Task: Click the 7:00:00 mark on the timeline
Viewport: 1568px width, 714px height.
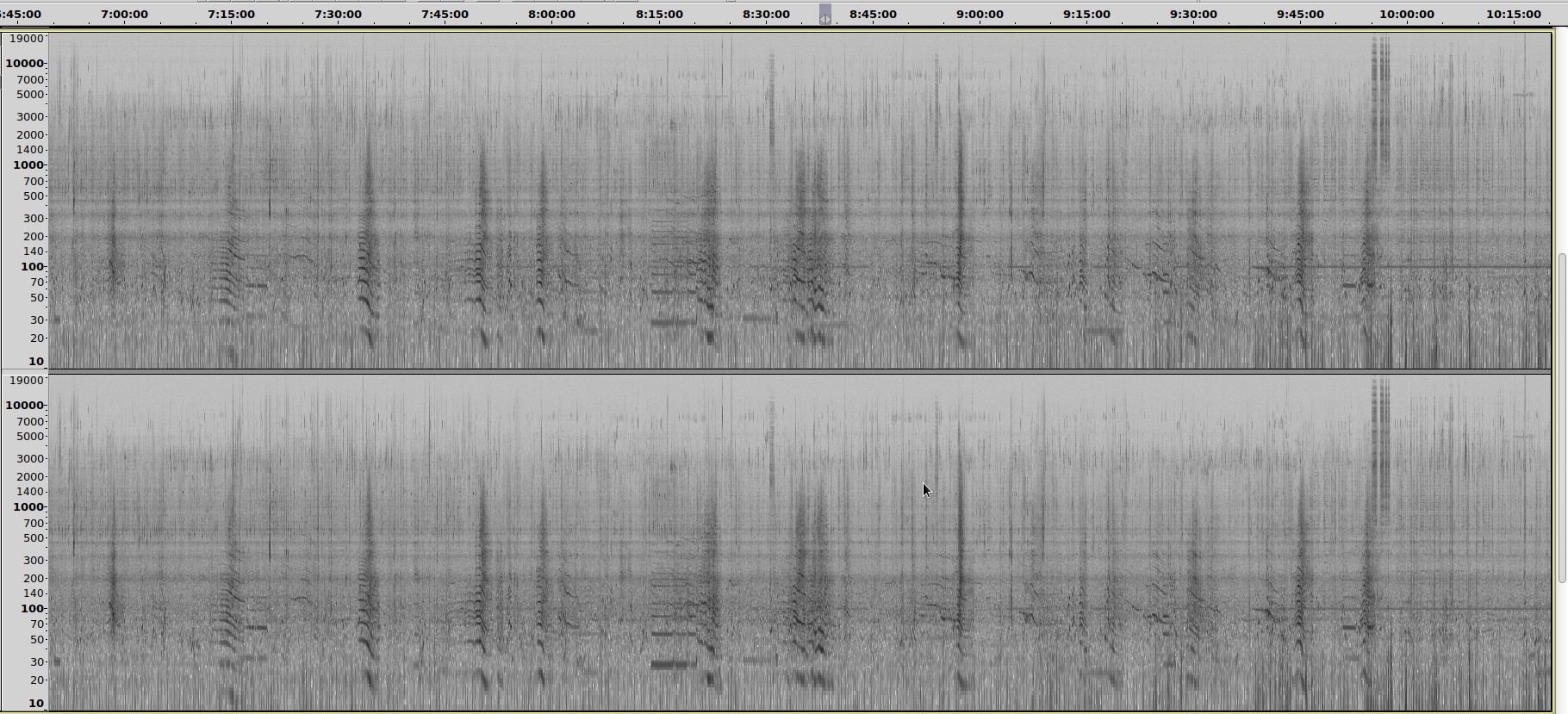Action: click(124, 14)
